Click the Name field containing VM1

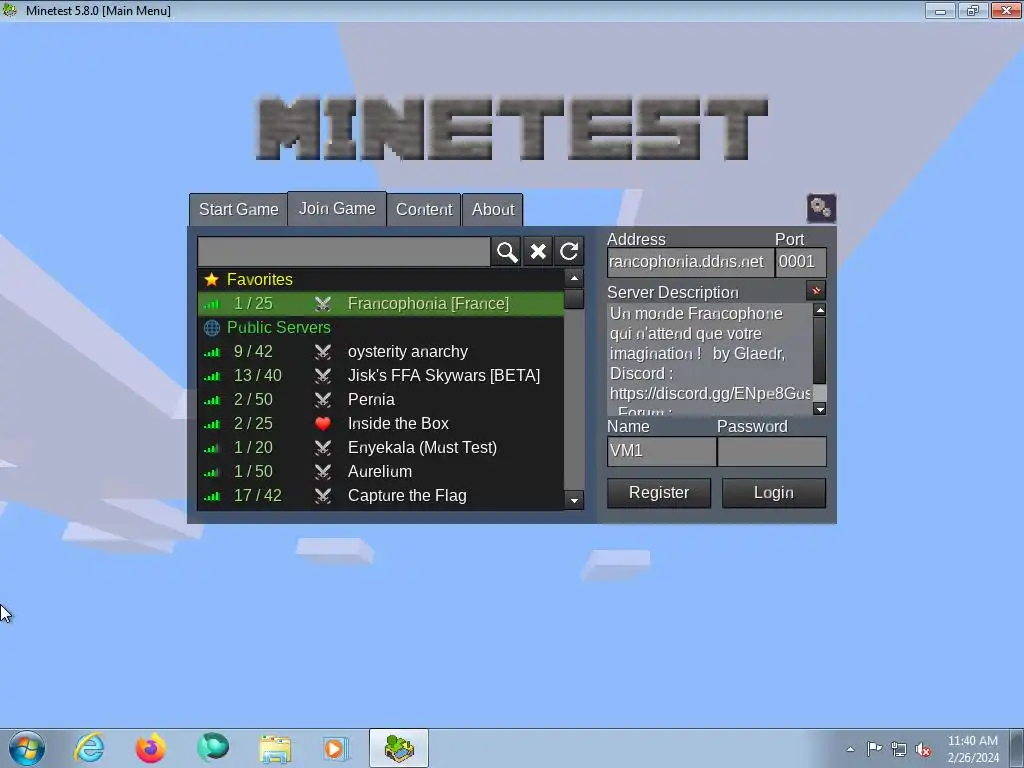click(x=662, y=451)
